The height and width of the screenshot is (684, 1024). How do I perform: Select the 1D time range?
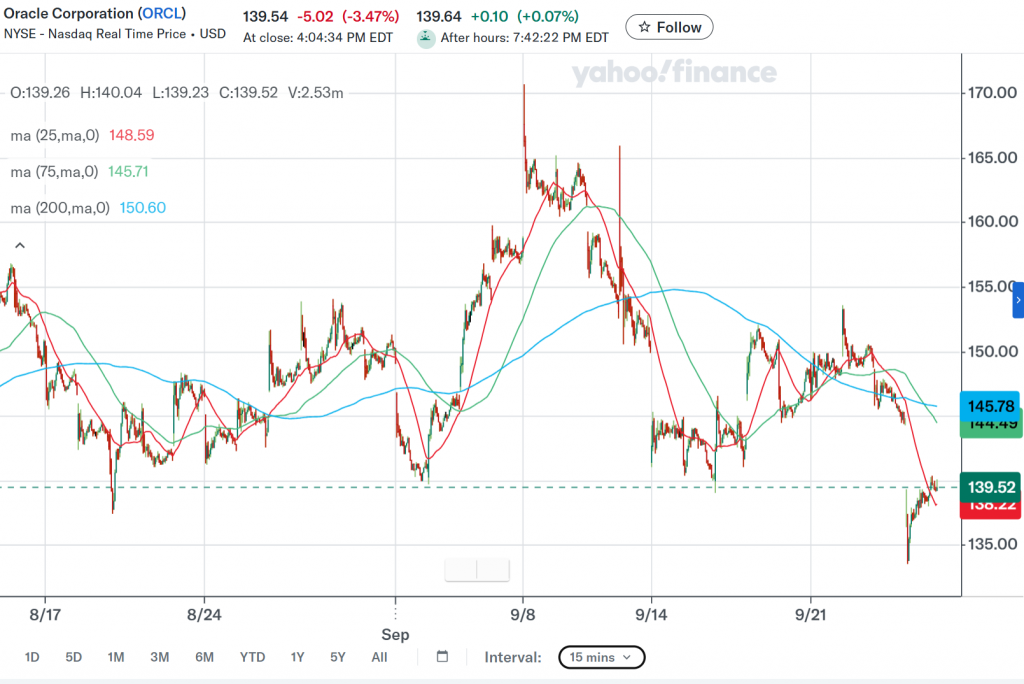point(32,657)
